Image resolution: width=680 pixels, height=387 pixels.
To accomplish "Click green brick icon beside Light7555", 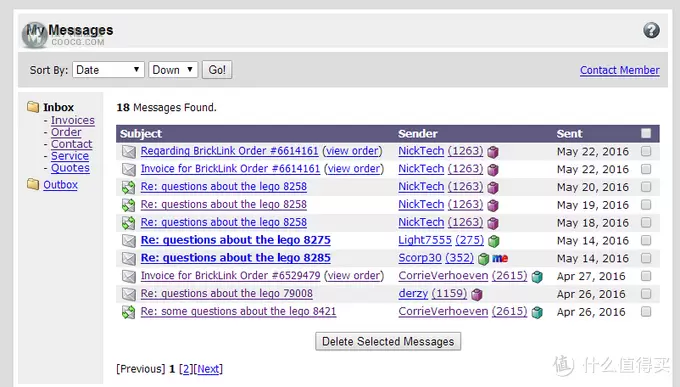I will tap(494, 241).
